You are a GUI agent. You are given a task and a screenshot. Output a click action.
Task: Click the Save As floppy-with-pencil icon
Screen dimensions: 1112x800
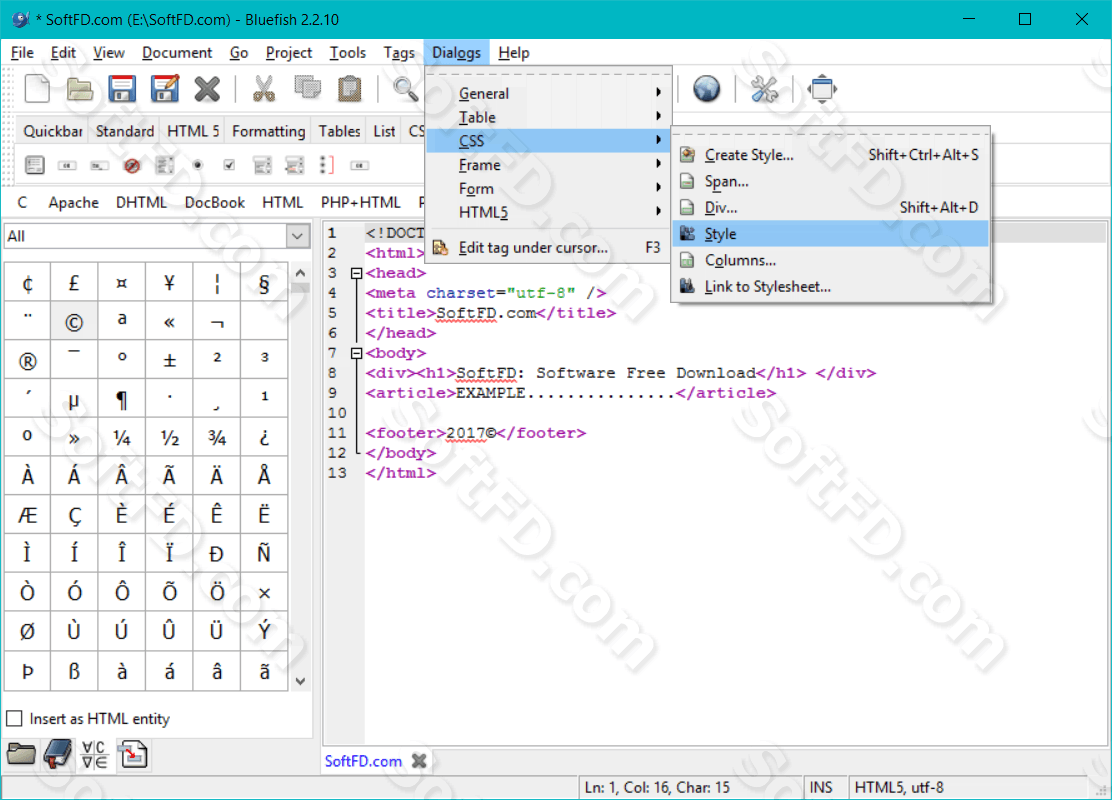tap(165, 89)
